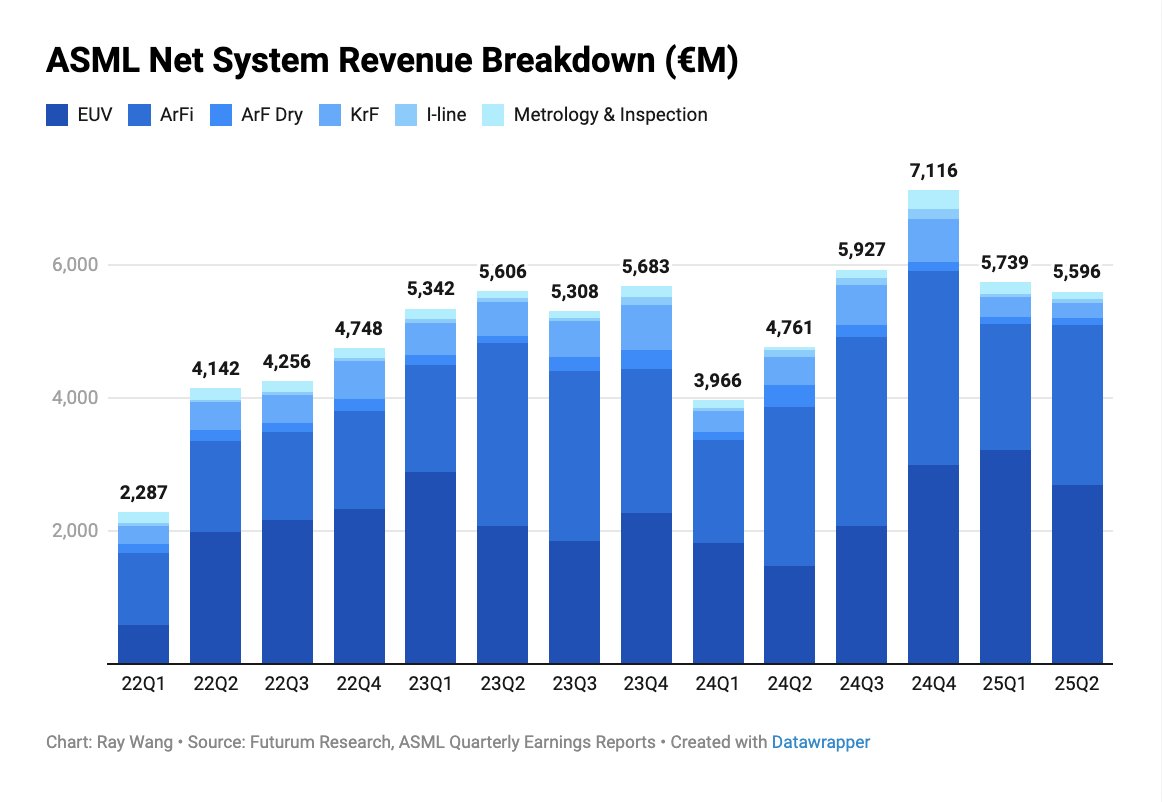
Task: Click the 24Q1 axis label
Action: (x=717, y=683)
